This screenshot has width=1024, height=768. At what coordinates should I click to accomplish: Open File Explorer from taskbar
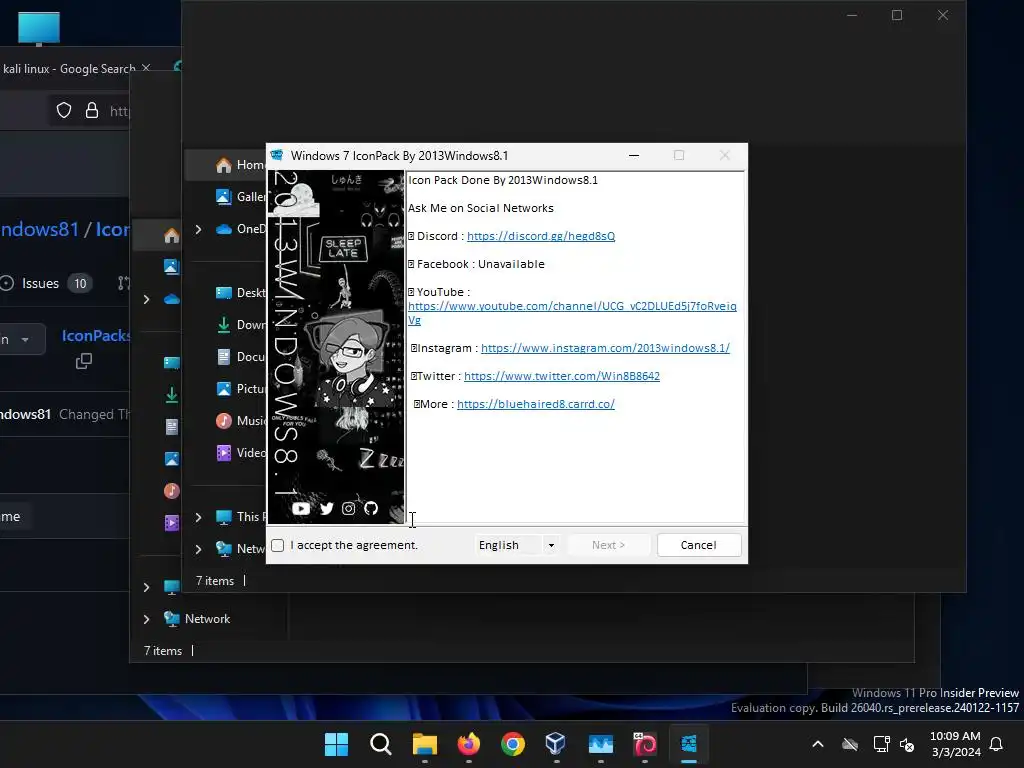[425, 744]
